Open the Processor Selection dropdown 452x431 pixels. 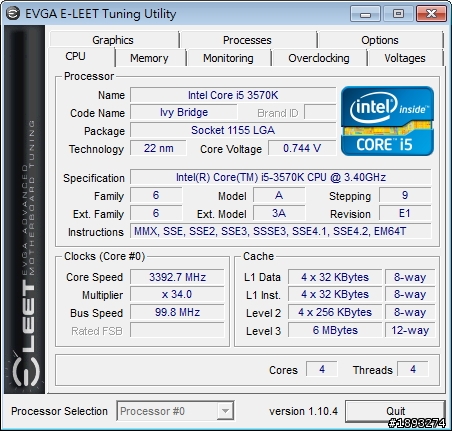tap(175, 411)
